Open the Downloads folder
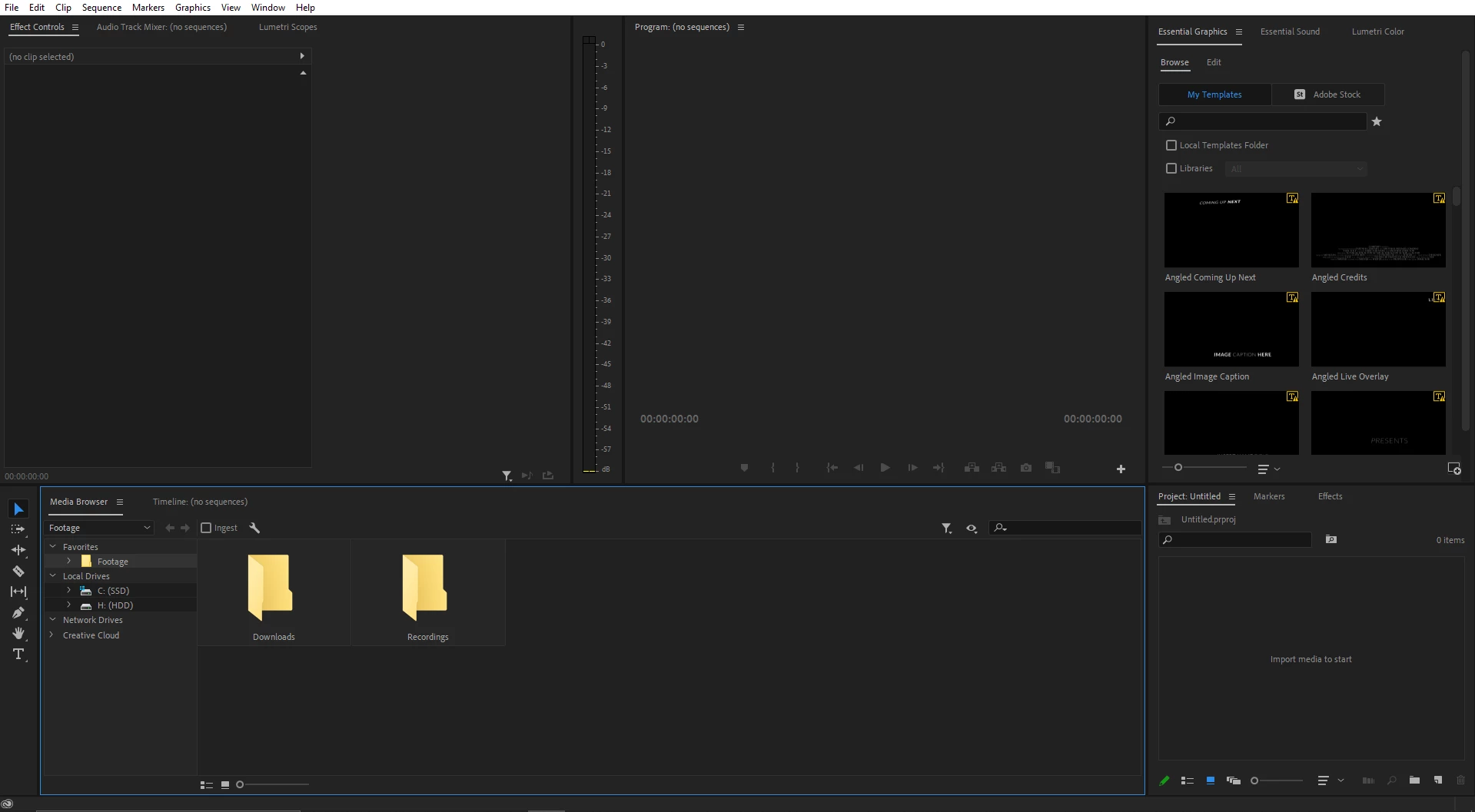 pyautogui.click(x=274, y=592)
